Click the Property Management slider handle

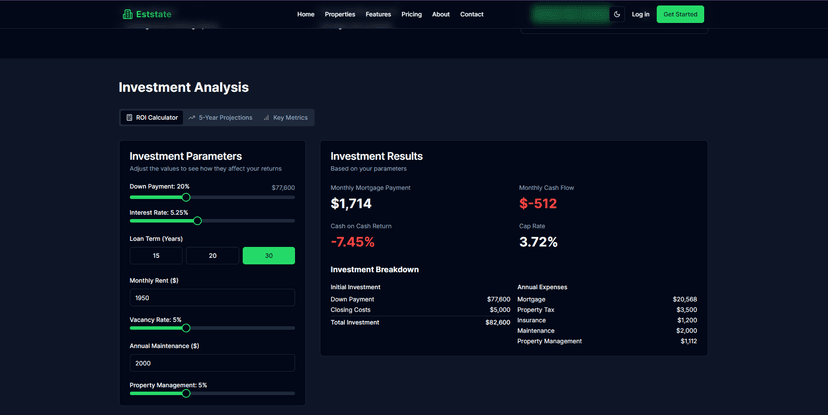tap(186, 393)
